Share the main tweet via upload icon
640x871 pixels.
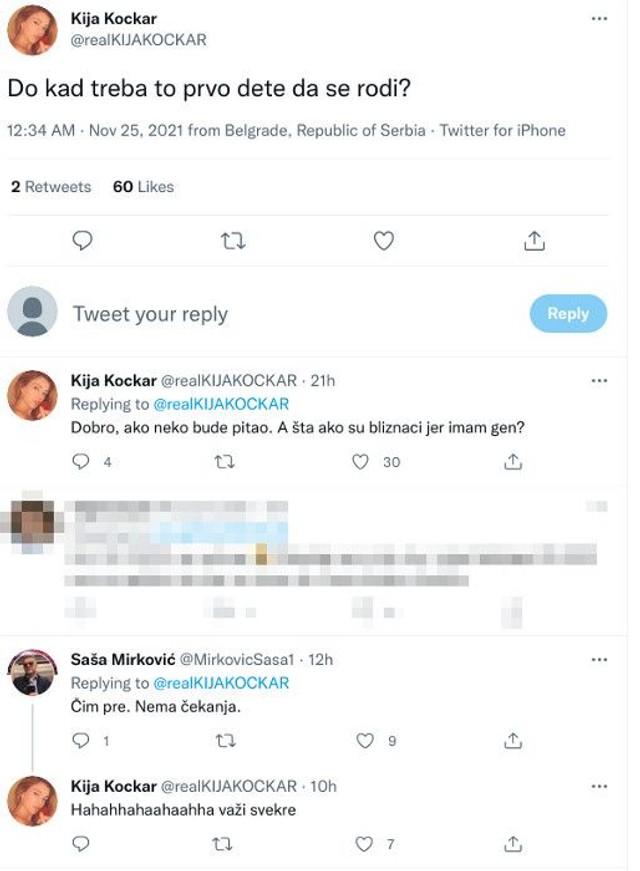534,240
